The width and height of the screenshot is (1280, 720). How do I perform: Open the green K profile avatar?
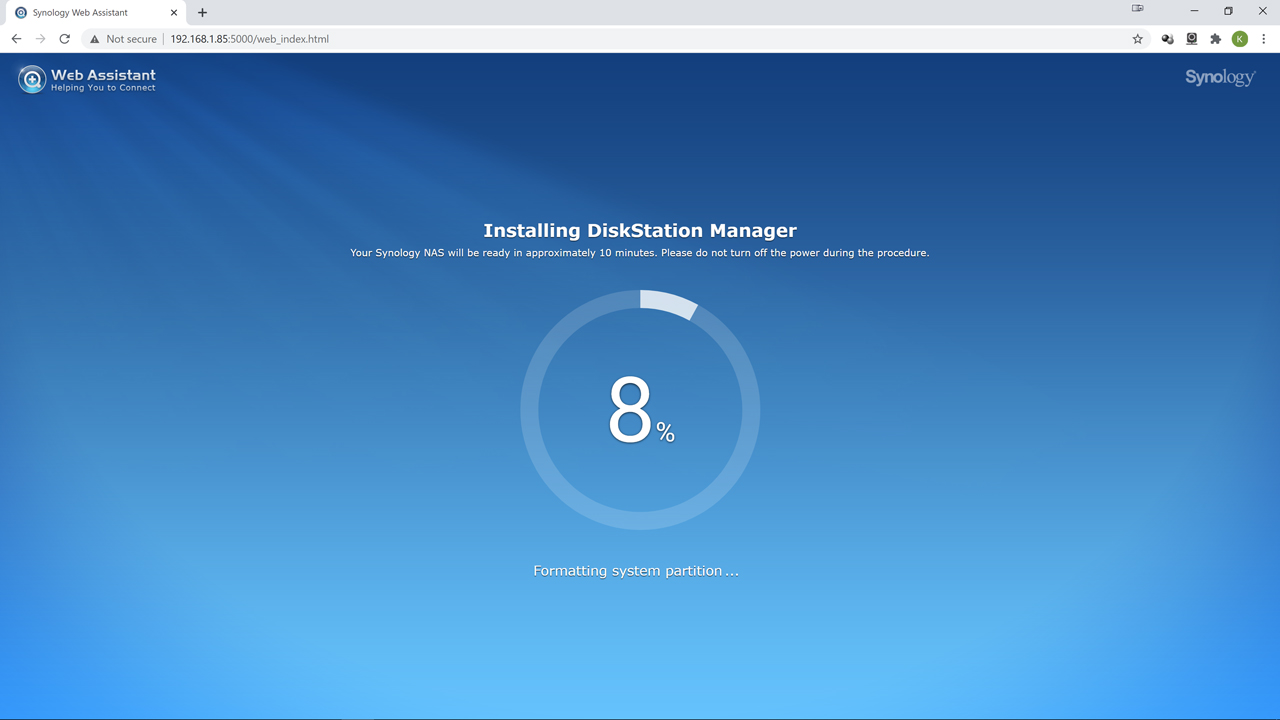point(1240,39)
